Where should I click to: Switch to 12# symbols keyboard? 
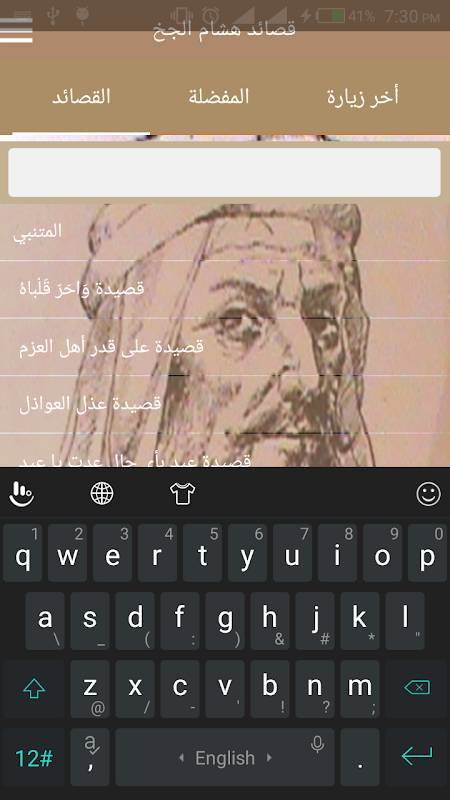[x=34, y=757]
